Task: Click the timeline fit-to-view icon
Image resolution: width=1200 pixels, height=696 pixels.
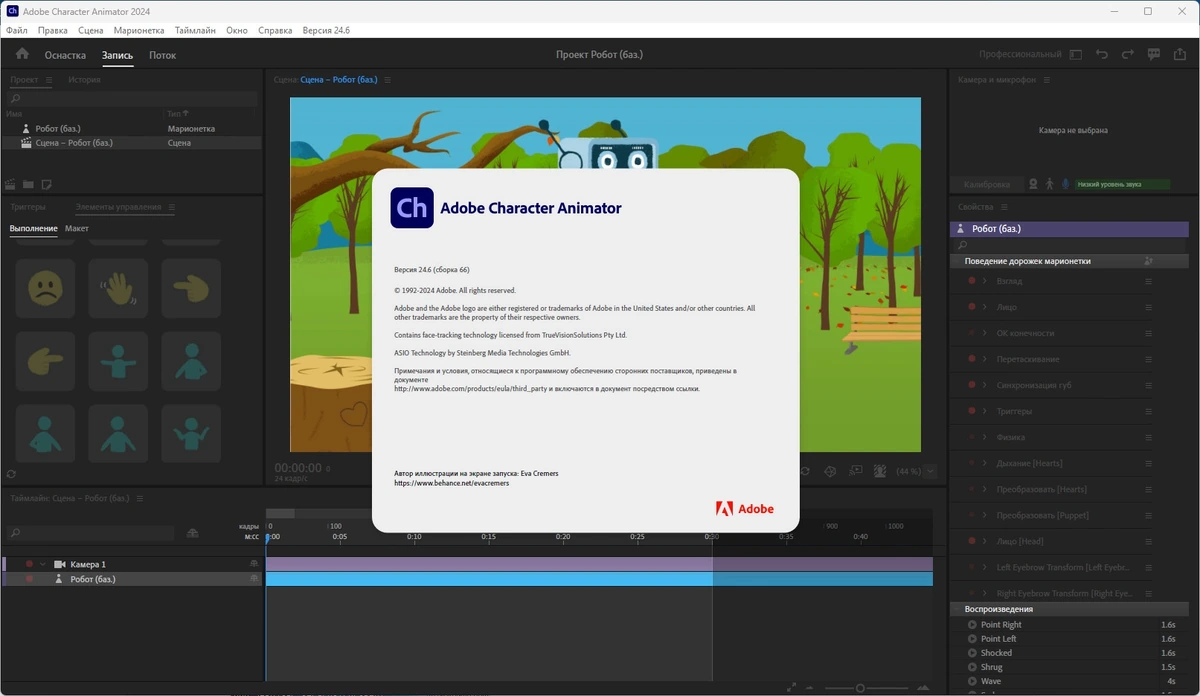Action: pyautogui.click(x=792, y=687)
